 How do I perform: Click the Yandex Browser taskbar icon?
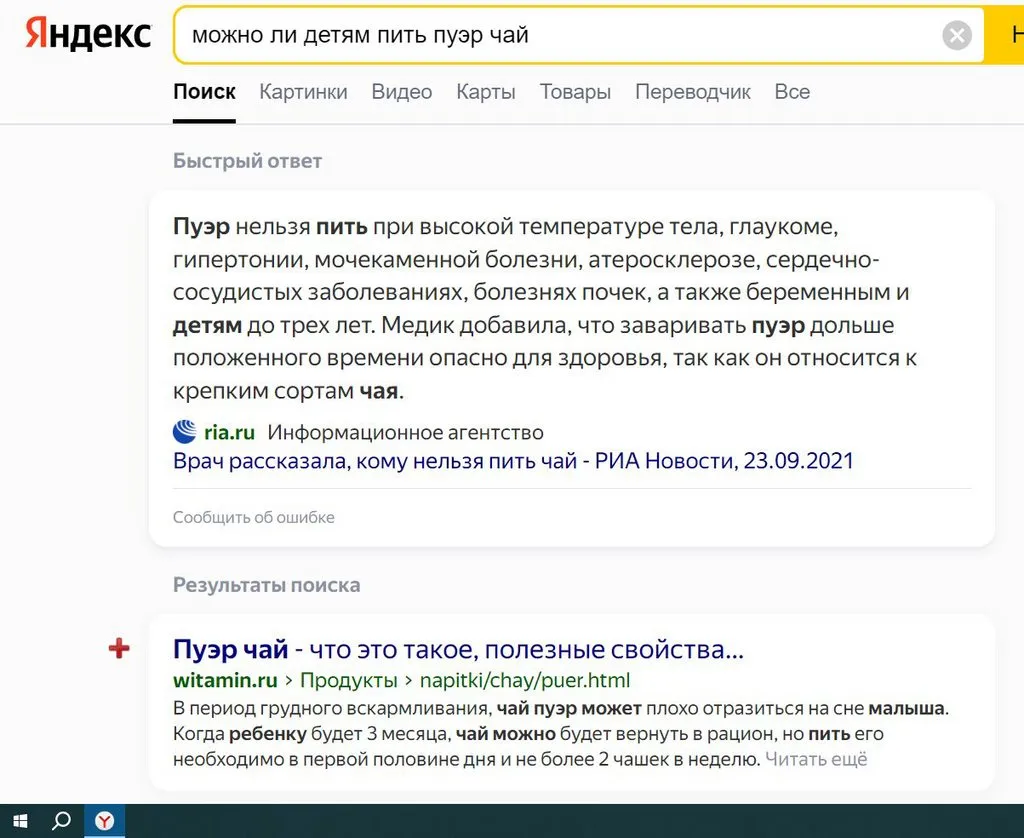(x=104, y=821)
